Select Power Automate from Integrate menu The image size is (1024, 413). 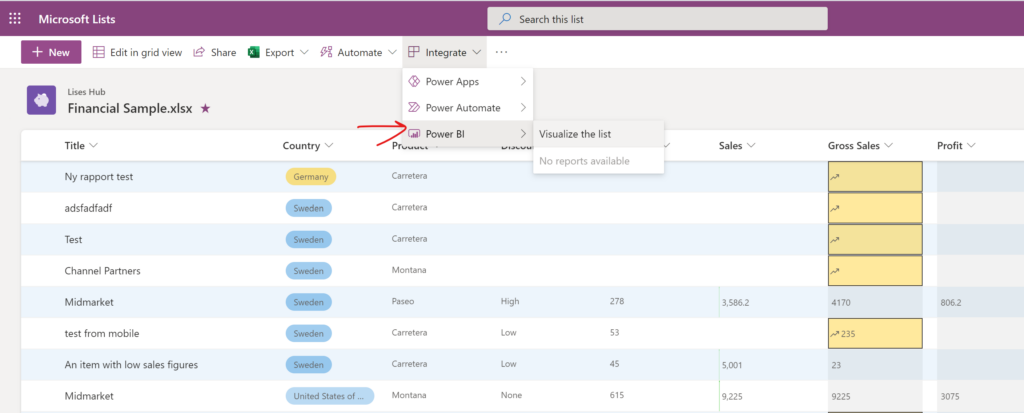[462, 108]
